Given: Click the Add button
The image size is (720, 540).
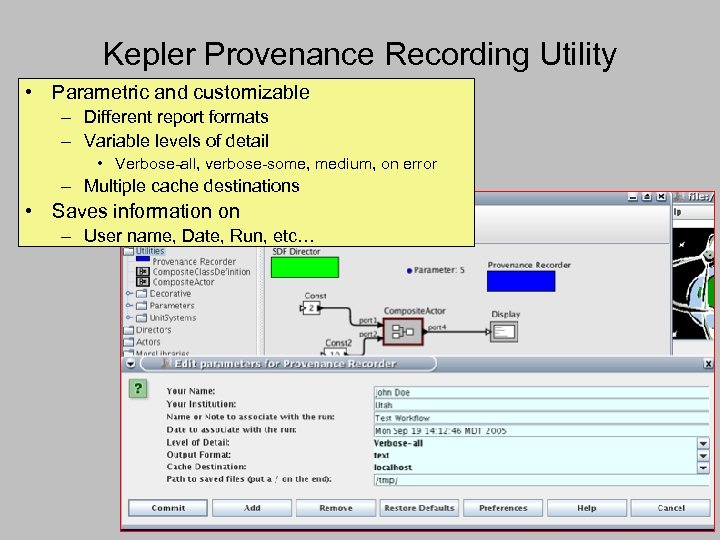Looking at the screenshot, I should 252,508.
